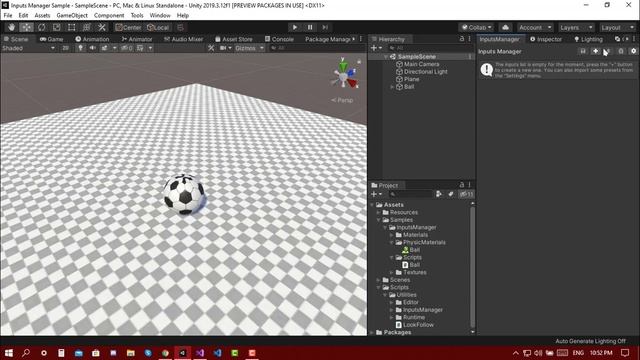Viewport: 640px width, 360px height.
Task: Select the Rect transform tool
Action: [71, 27]
